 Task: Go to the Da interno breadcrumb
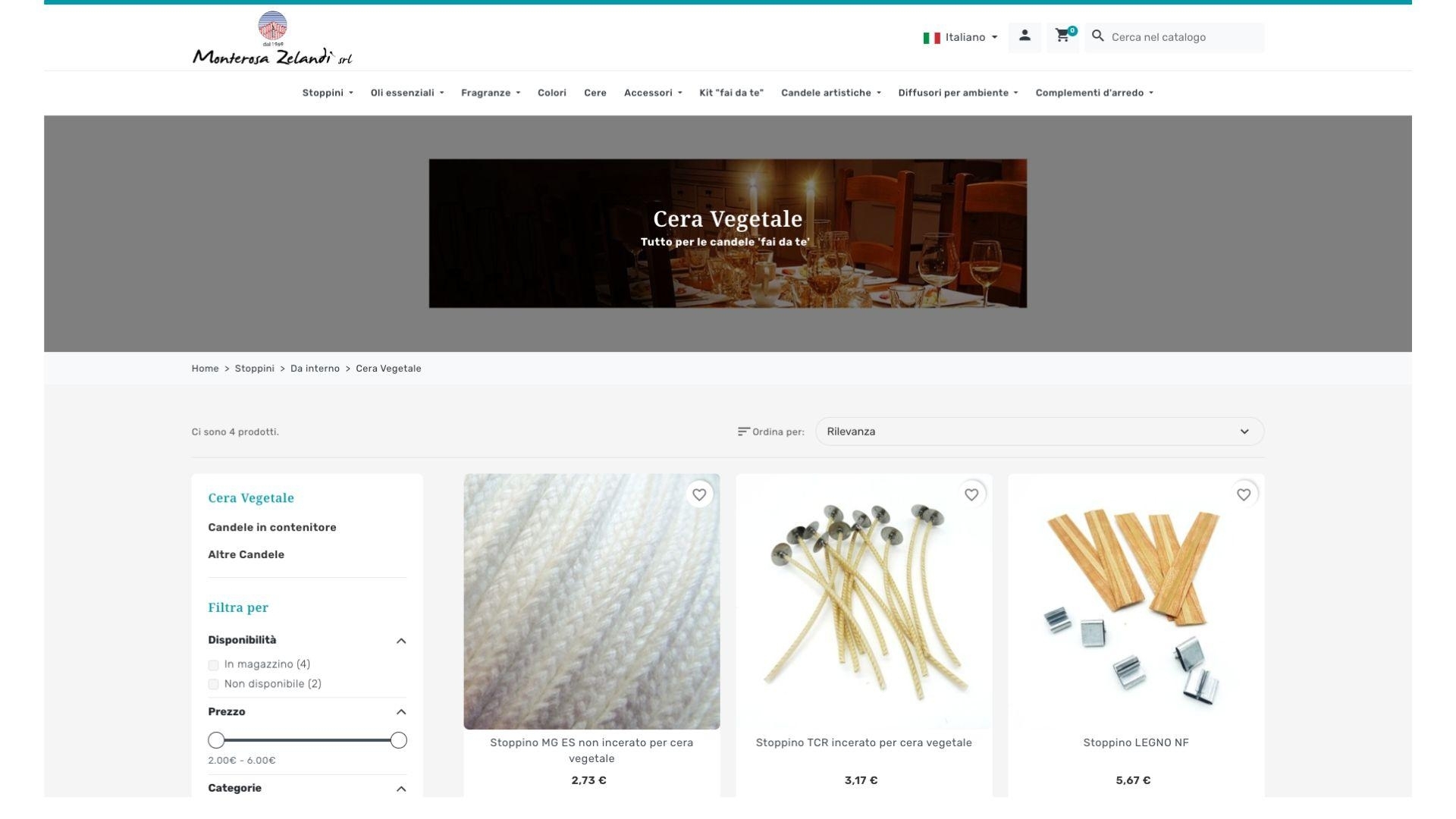[315, 369]
